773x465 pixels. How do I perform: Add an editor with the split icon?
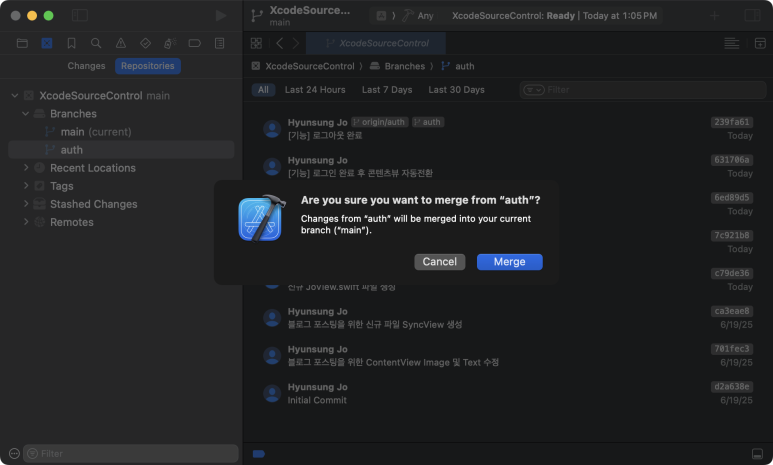(x=760, y=43)
